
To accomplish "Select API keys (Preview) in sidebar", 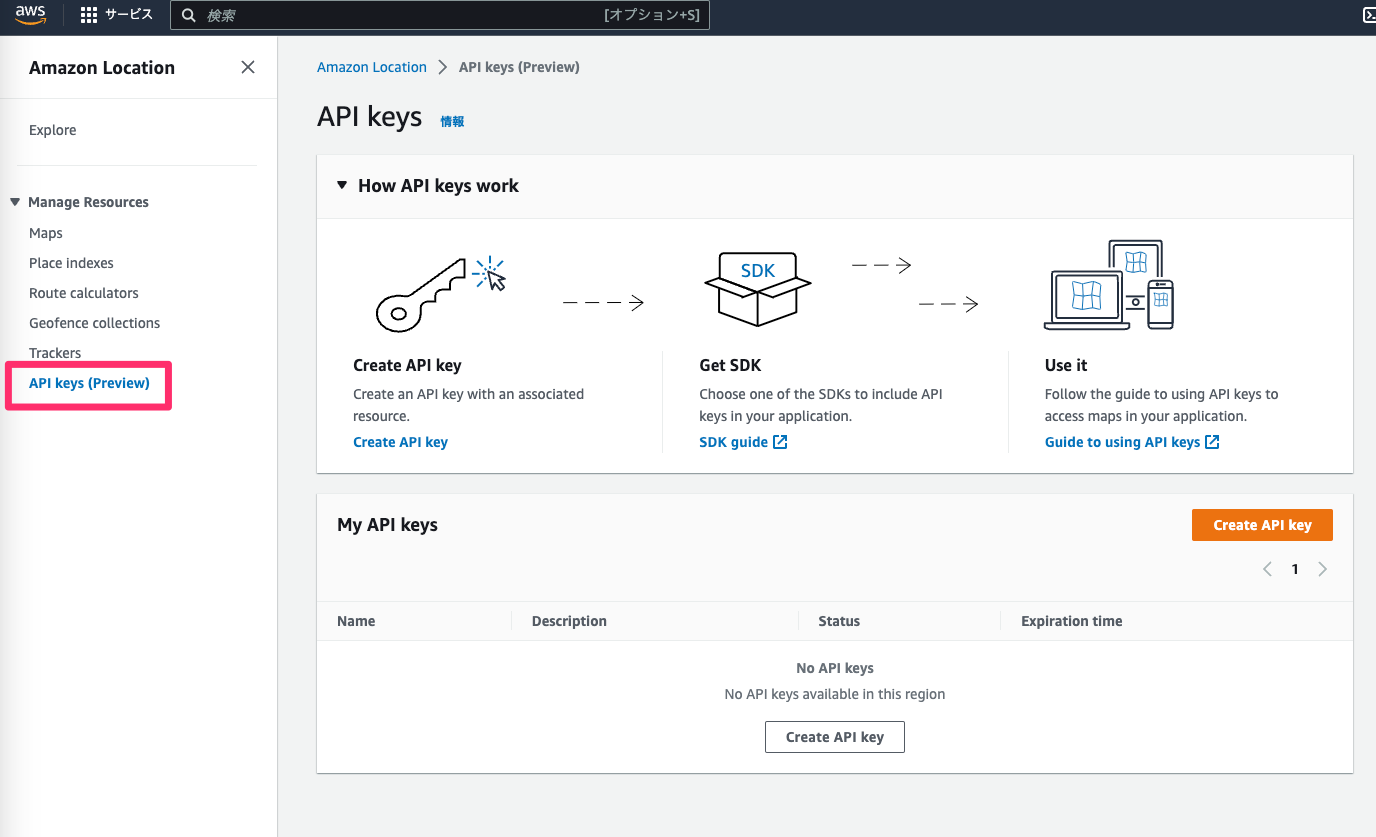I will click(x=89, y=383).
